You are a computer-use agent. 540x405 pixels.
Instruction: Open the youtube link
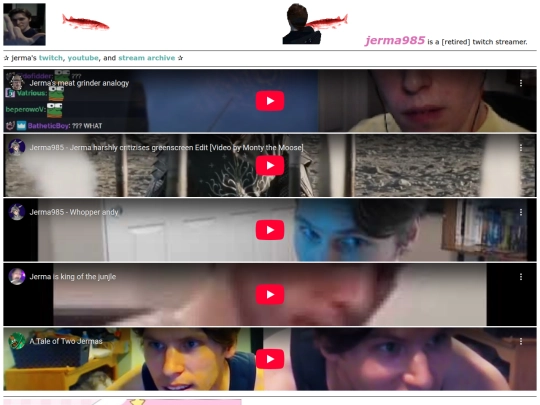pyautogui.click(x=83, y=58)
